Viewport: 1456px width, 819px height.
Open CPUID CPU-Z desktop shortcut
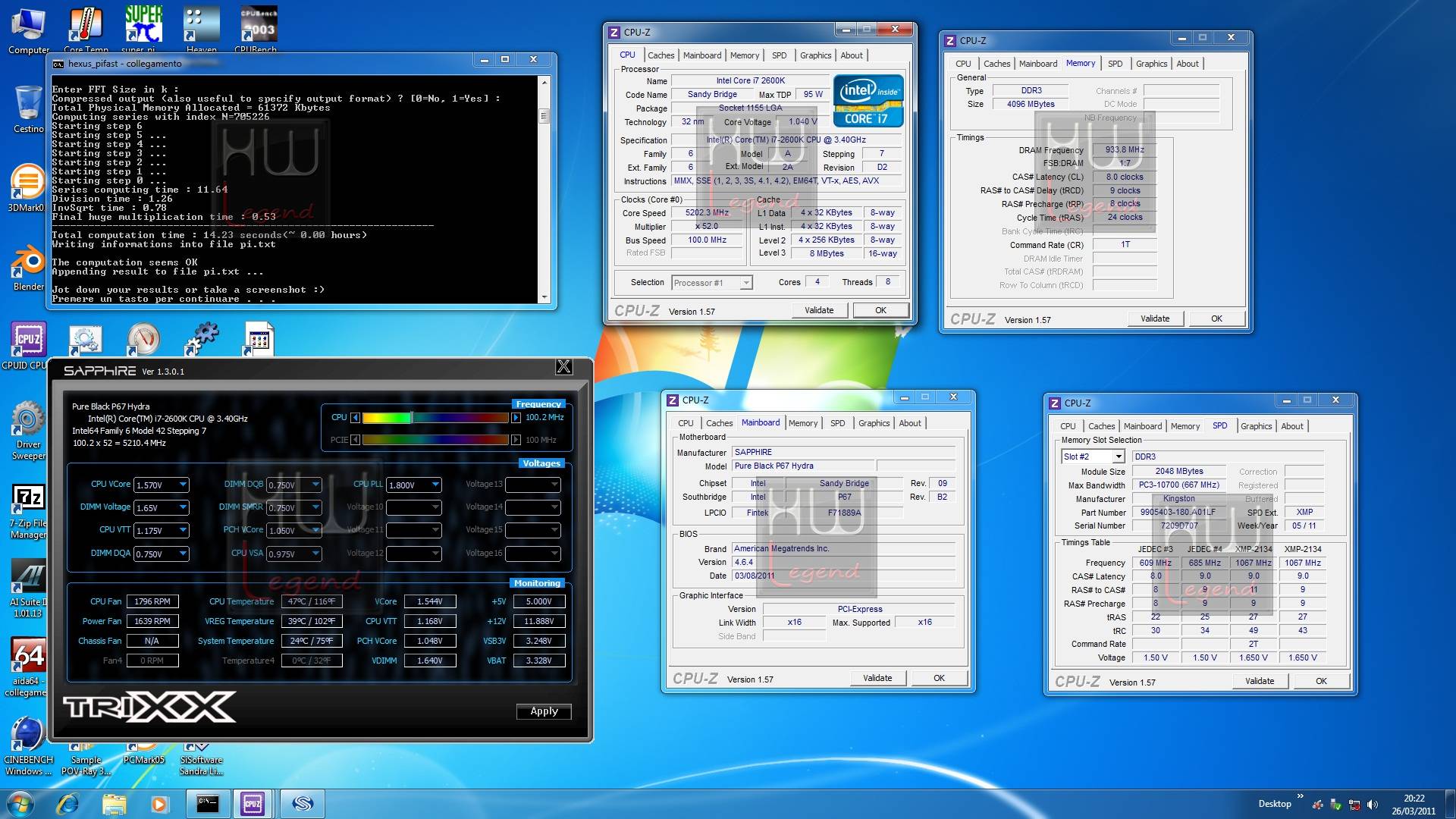point(27,346)
